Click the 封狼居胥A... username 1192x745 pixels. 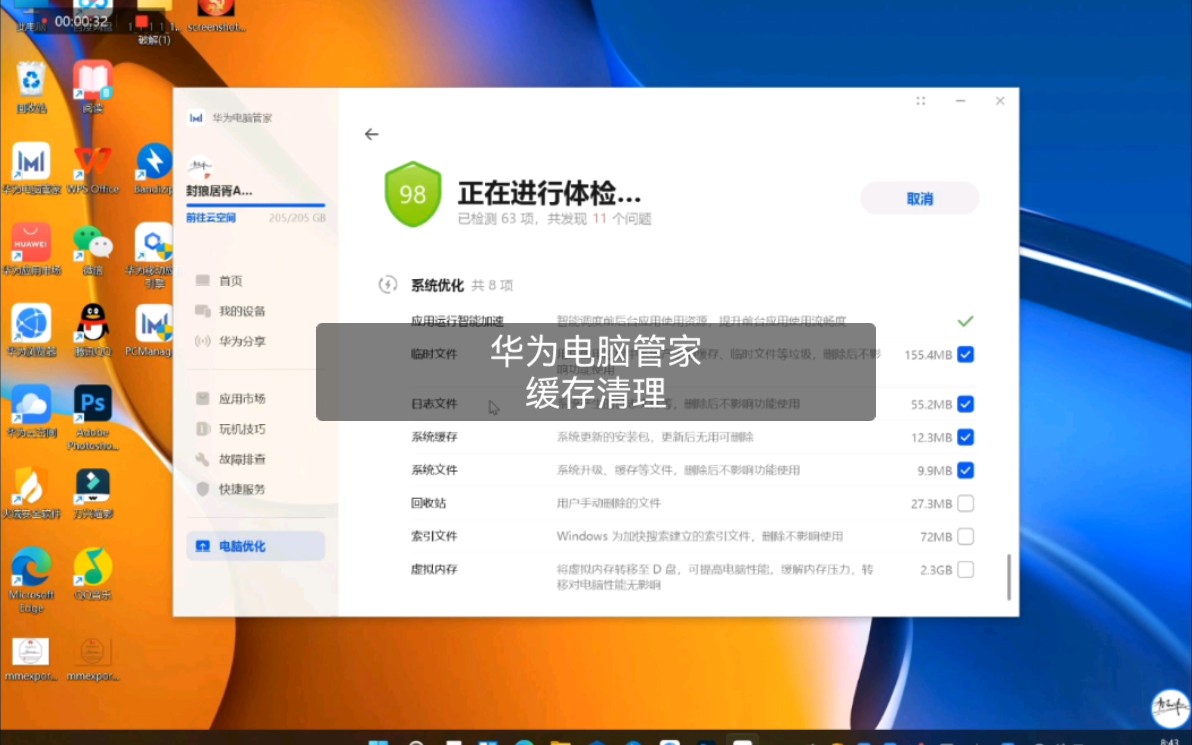point(219,191)
